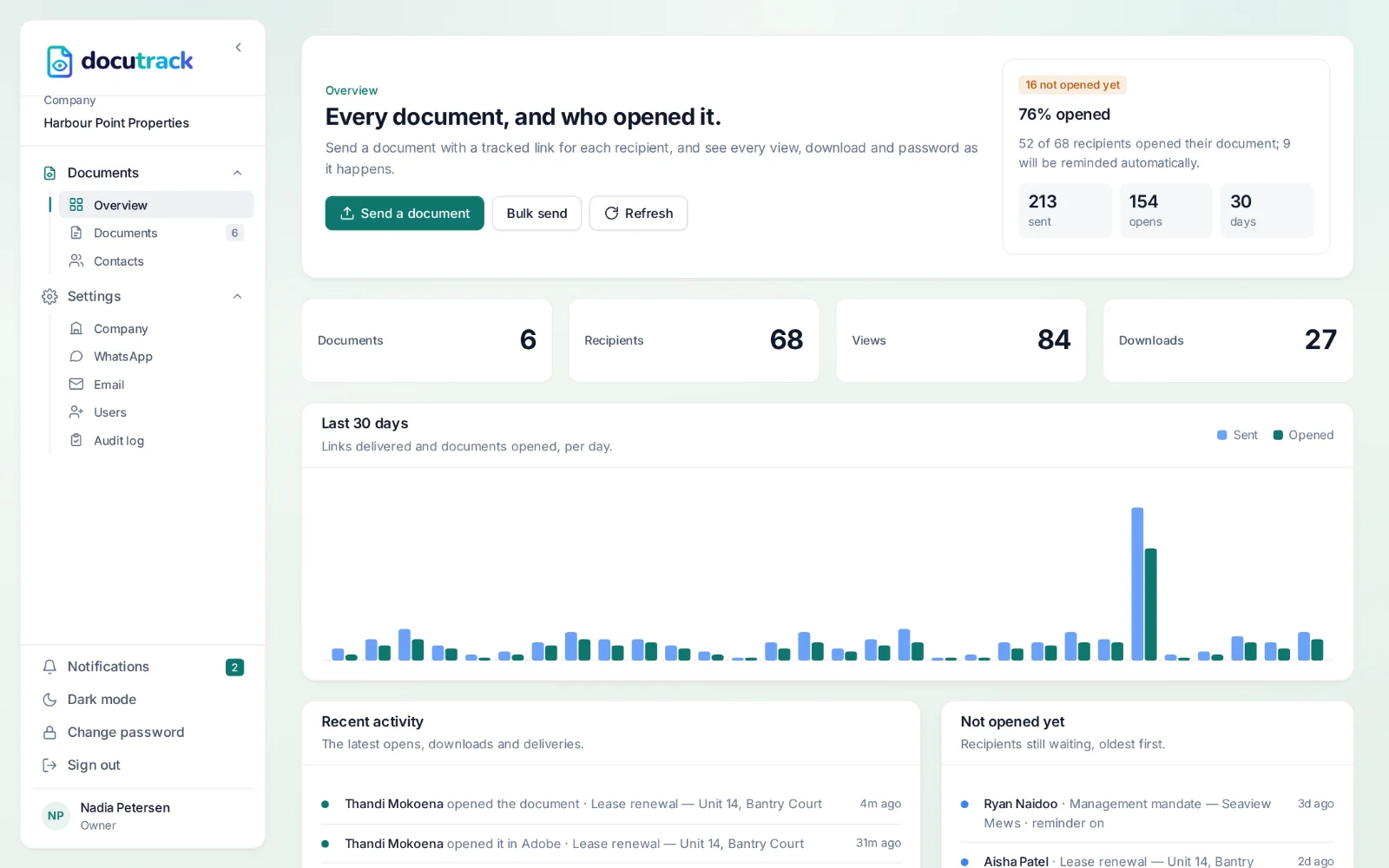
Task: Open WhatsApp settings
Action: pos(156,356)
